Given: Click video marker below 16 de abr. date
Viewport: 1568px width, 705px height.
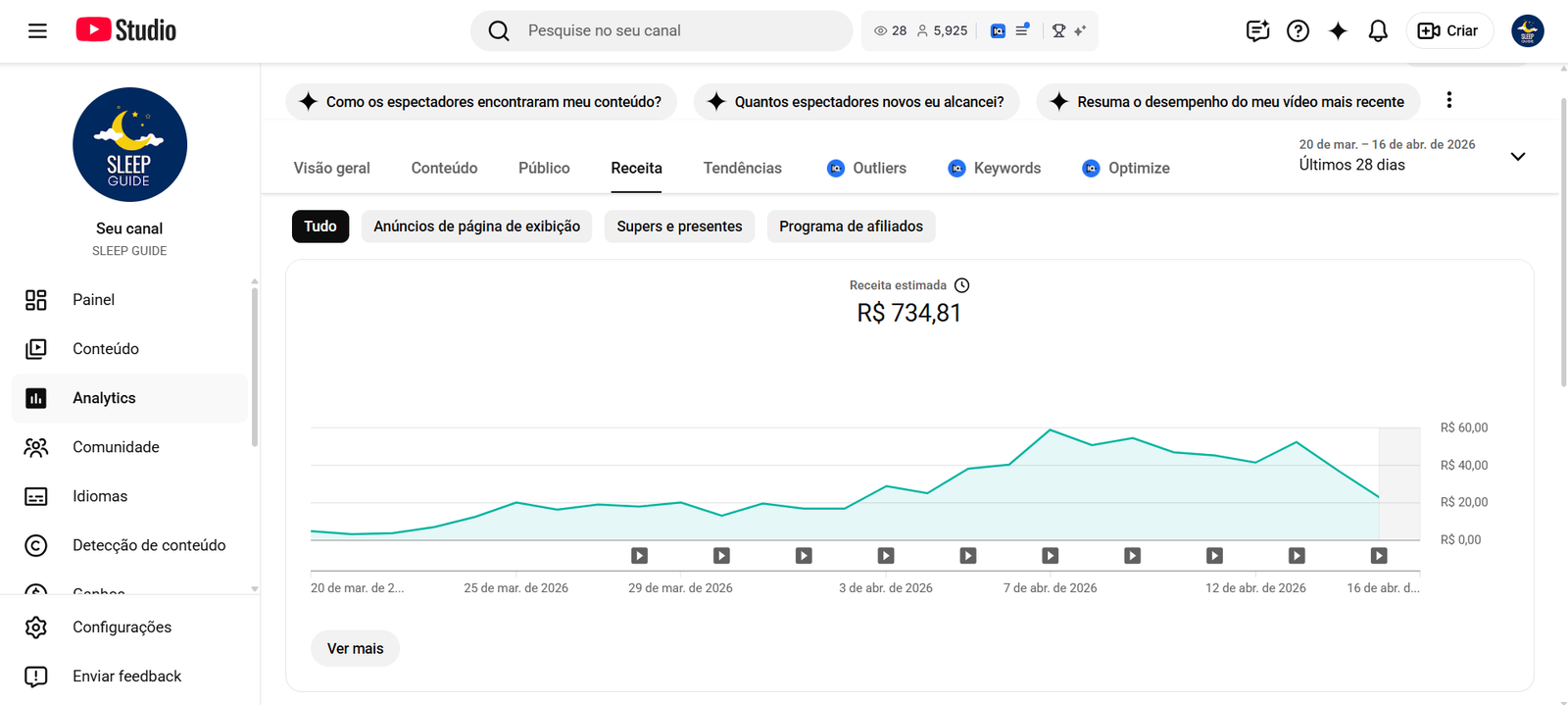Looking at the screenshot, I should point(1379,556).
